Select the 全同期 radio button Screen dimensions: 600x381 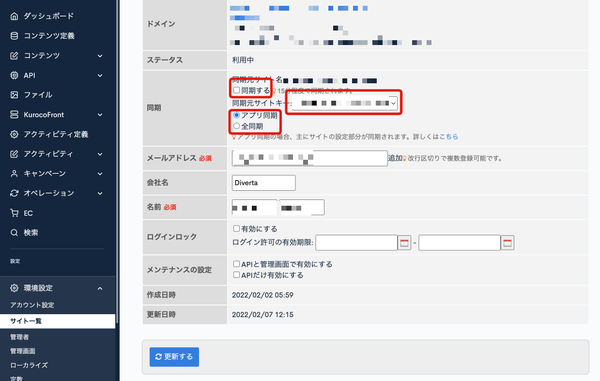click(x=236, y=126)
